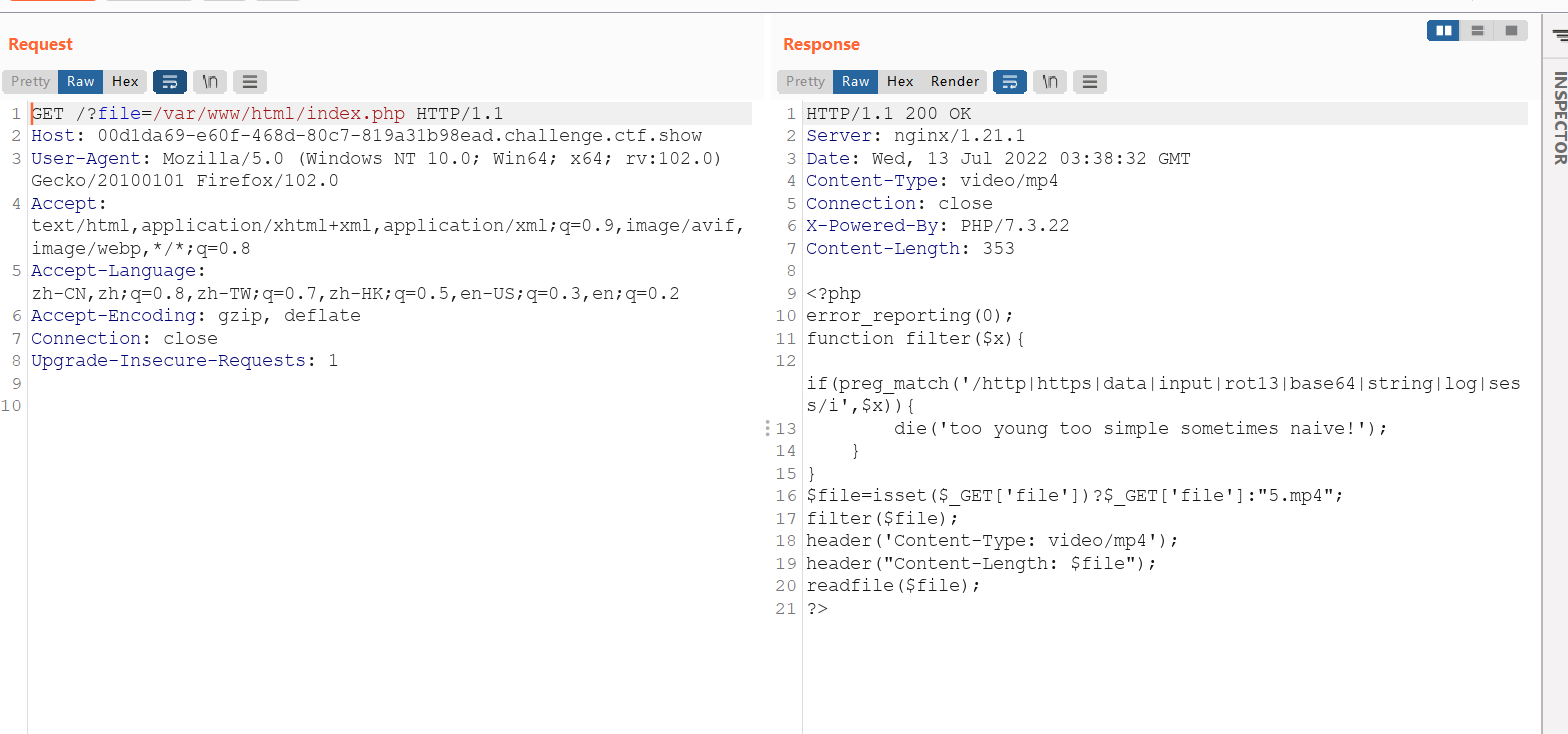The height and width of the screenshot is (734, 1568).
Task: Open hamburger options menu in Request panel
Action: click(250, 82)
